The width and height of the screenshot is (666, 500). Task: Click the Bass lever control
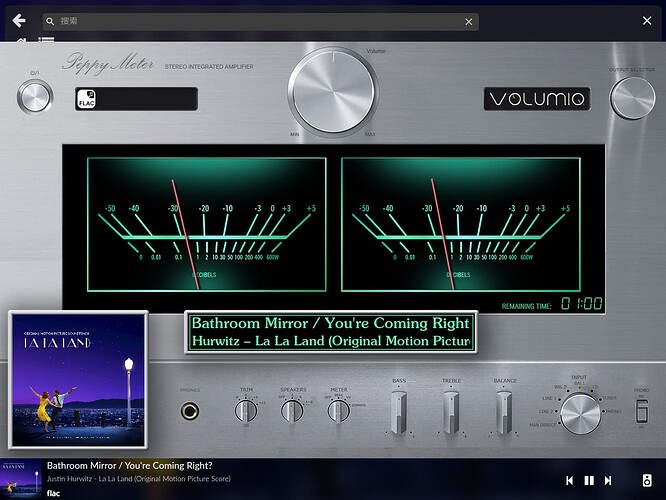[398, 412]
